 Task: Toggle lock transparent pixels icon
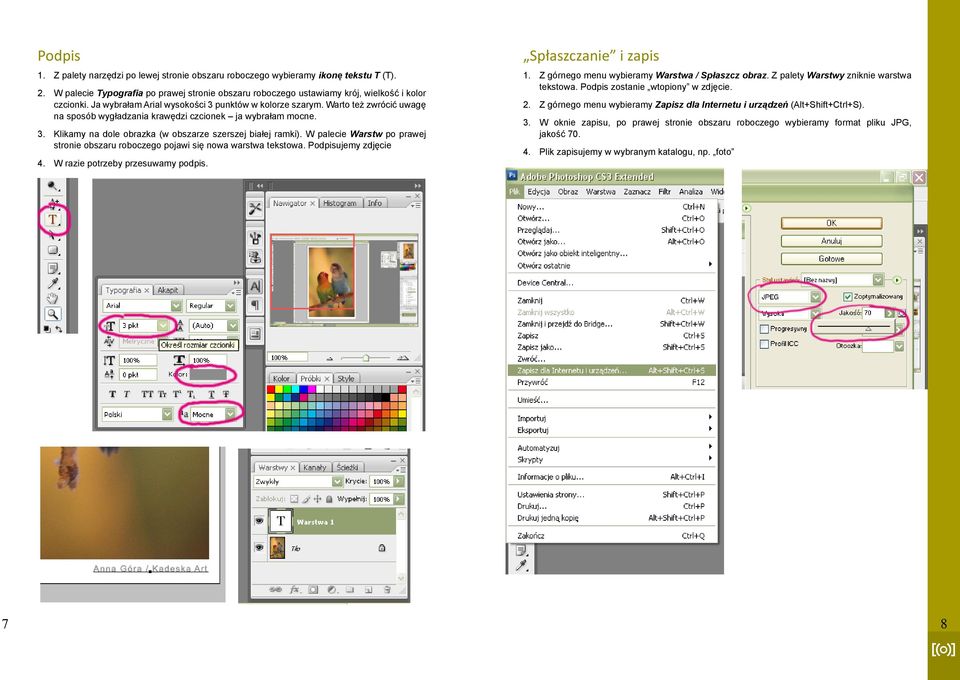click(294, 499)
